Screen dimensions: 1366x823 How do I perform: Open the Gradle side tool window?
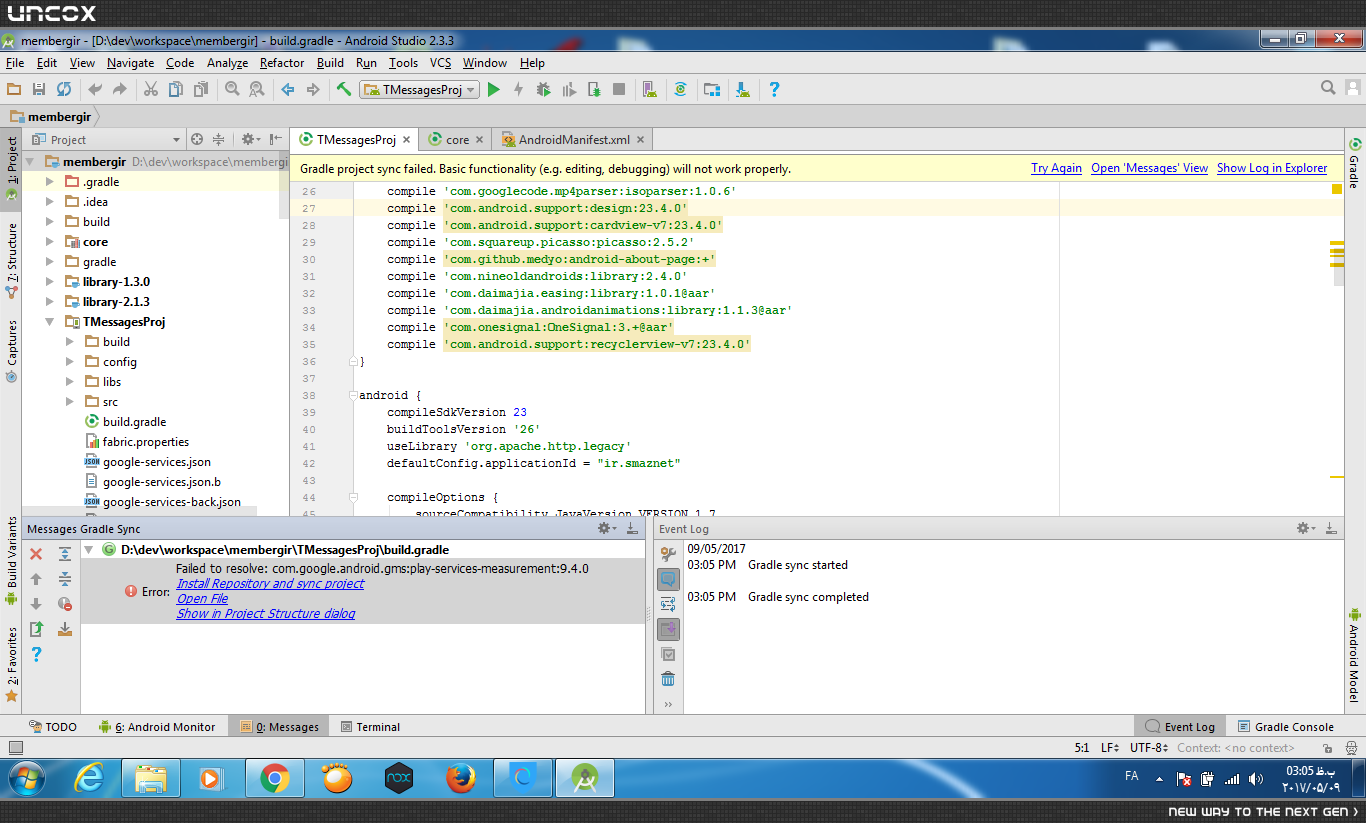(1355, 163)
